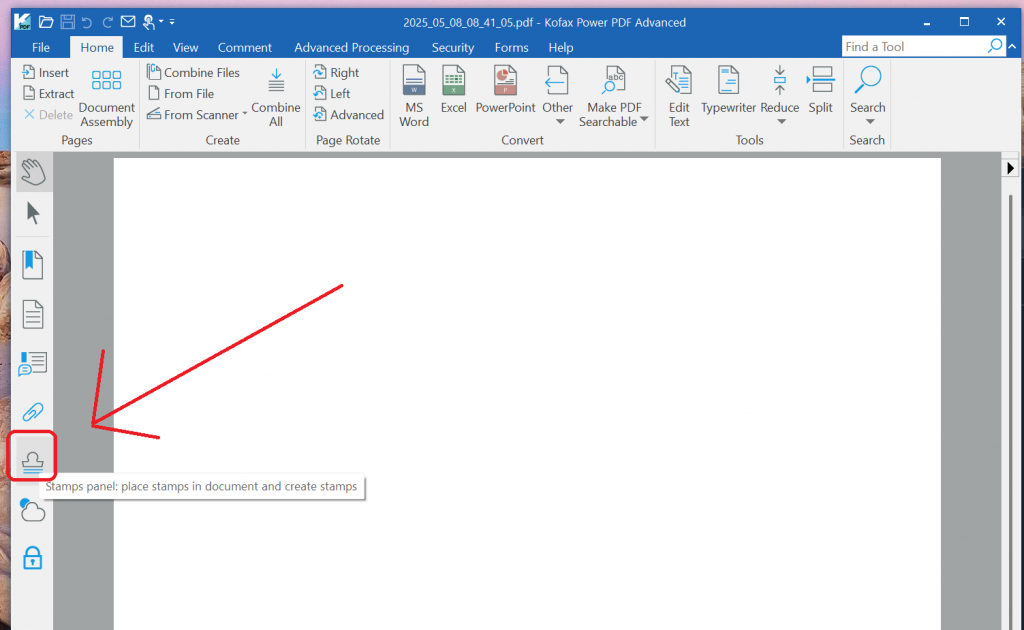Open the Attachments paperclip panel
This screenshot has height=630, width=1024.
click(32, 411)
